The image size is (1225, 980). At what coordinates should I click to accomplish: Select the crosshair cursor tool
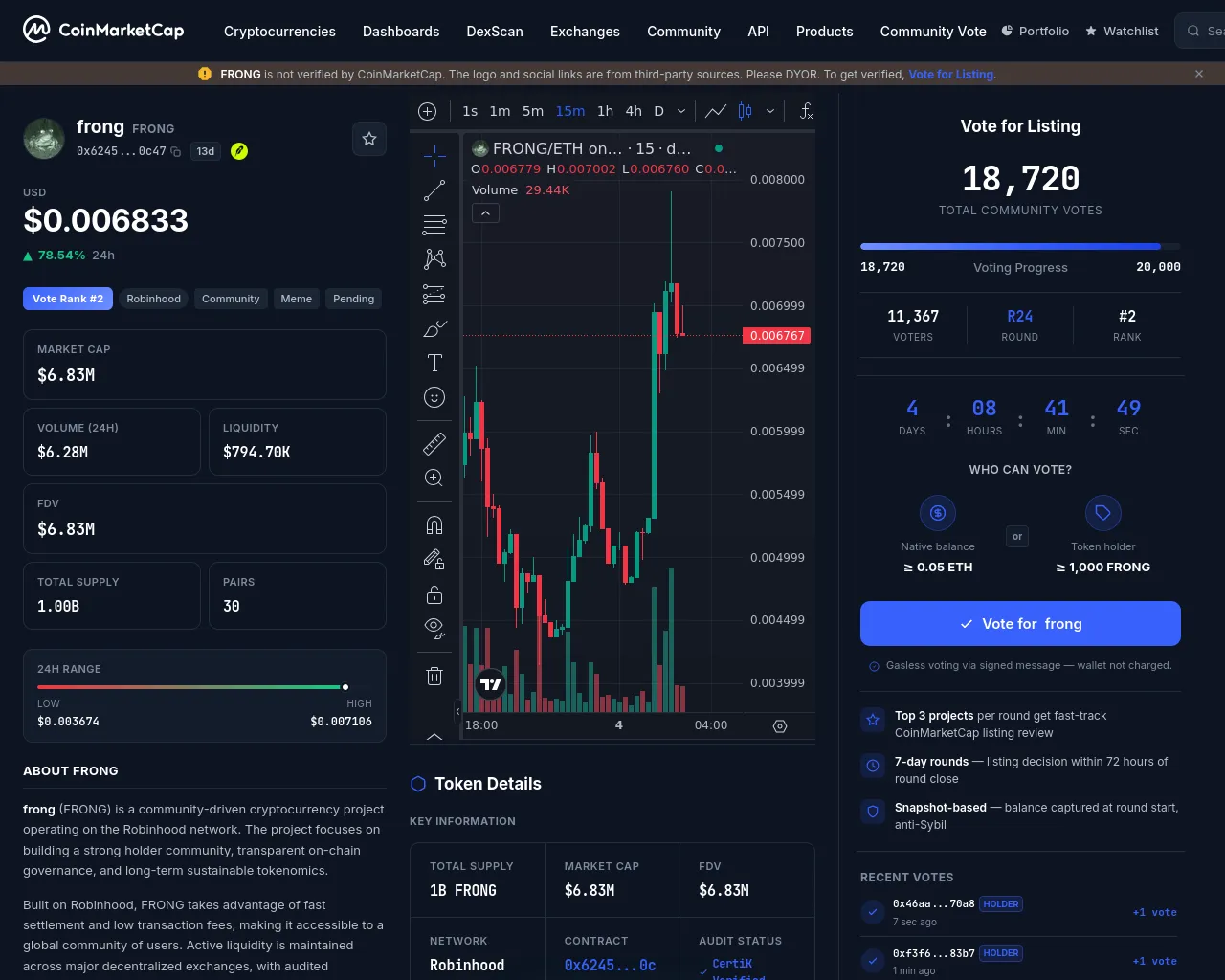pyautogui.click(x=434, y=155)
